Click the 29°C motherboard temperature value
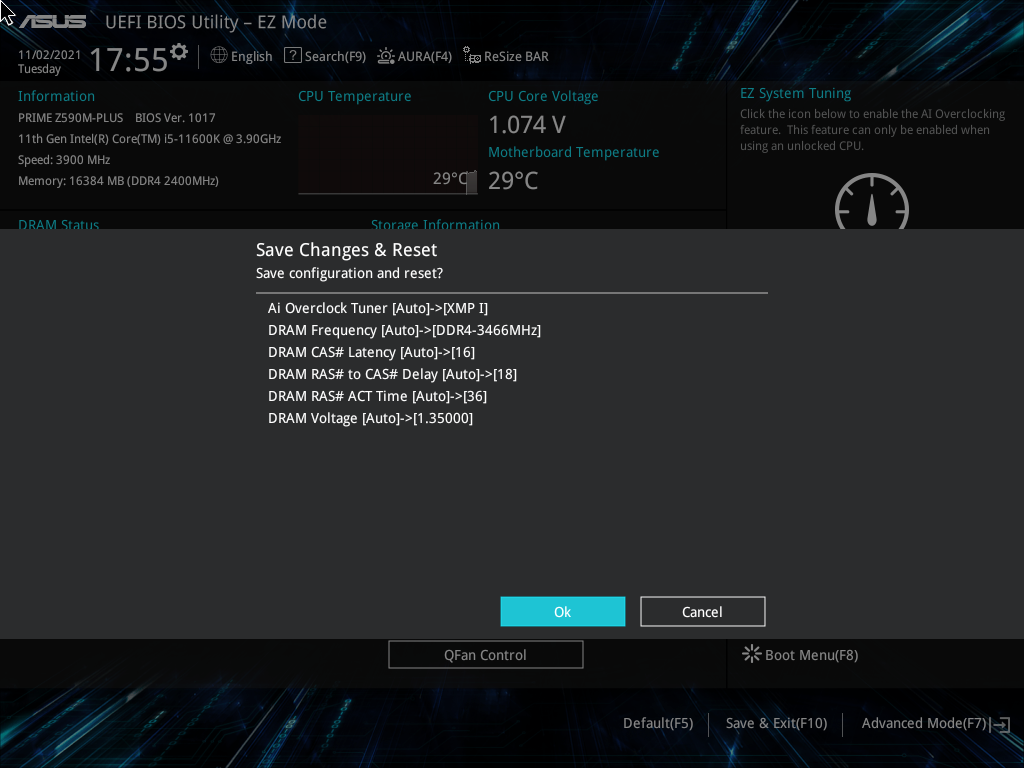Screen dimensions: 1024x768 [513, 181]
